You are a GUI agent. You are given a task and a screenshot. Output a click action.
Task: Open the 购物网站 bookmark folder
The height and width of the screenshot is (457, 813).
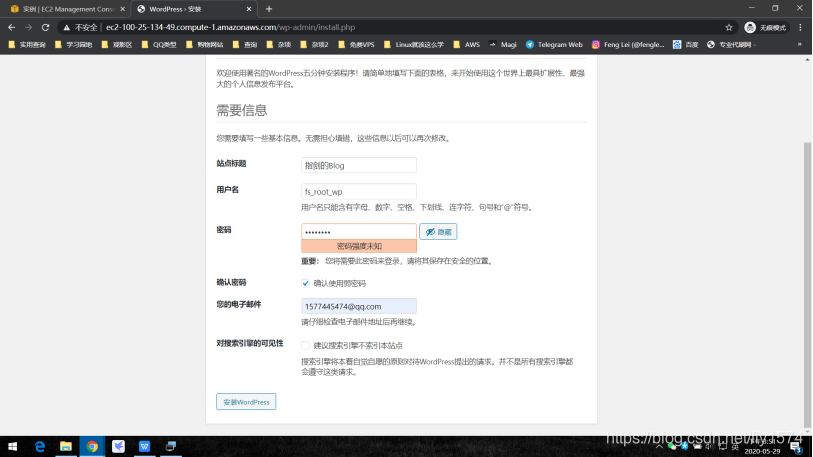pos(204,45)
